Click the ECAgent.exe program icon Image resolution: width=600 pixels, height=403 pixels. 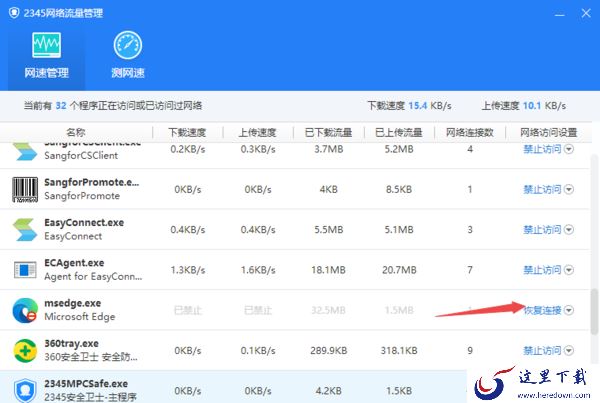pyautogui.click(x=25, y=270)
